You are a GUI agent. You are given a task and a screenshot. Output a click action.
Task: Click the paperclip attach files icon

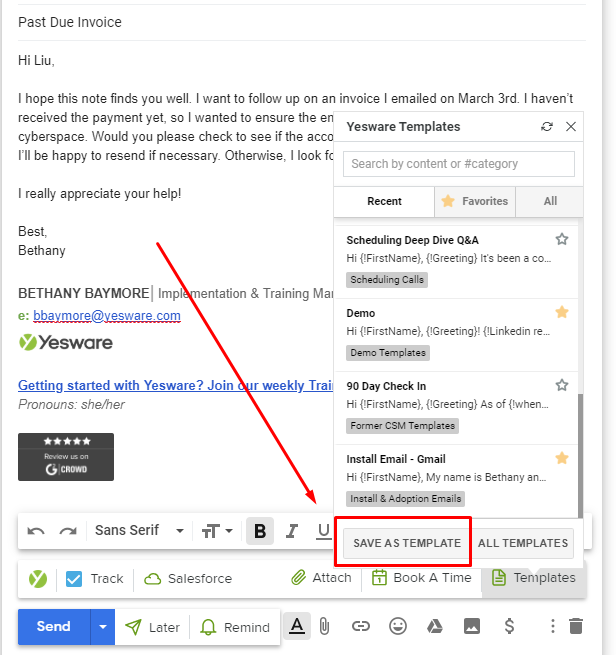pyautogui.click(x=324, y=626)
